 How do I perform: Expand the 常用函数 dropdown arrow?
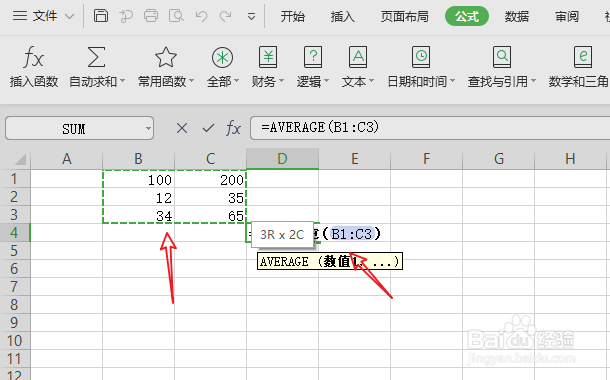coord(191,81)
